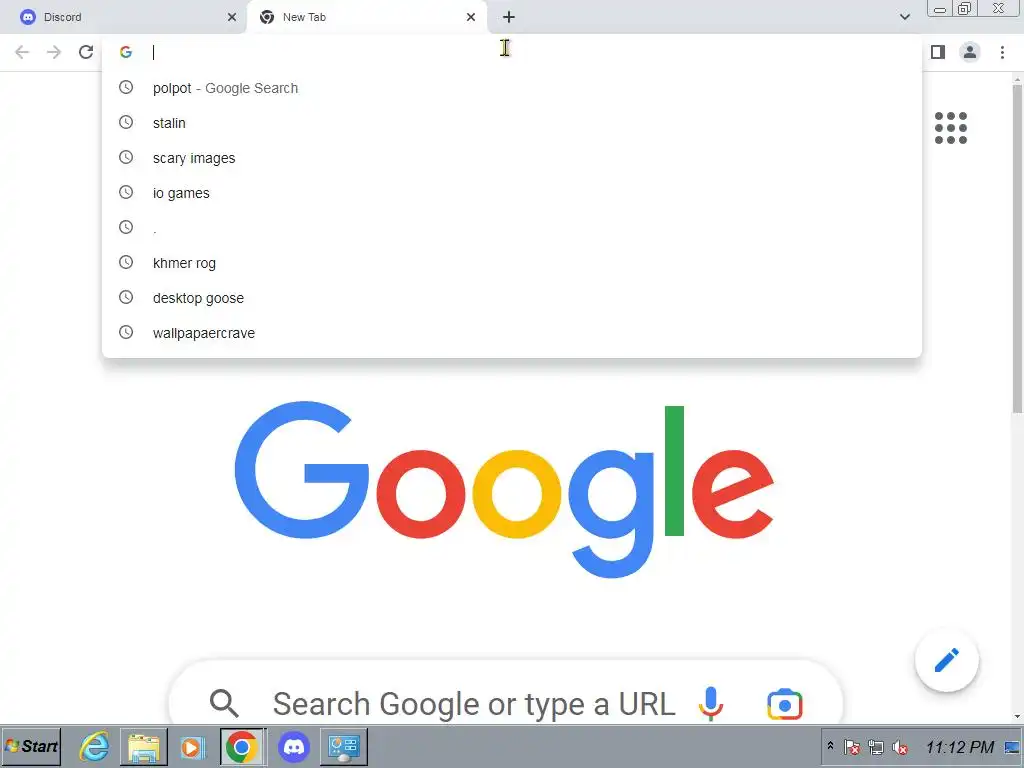This screenshot has height=768, width=1024.
Task: Open the Google apps grid
Action: pyautogui.click(x=950, y=127)
